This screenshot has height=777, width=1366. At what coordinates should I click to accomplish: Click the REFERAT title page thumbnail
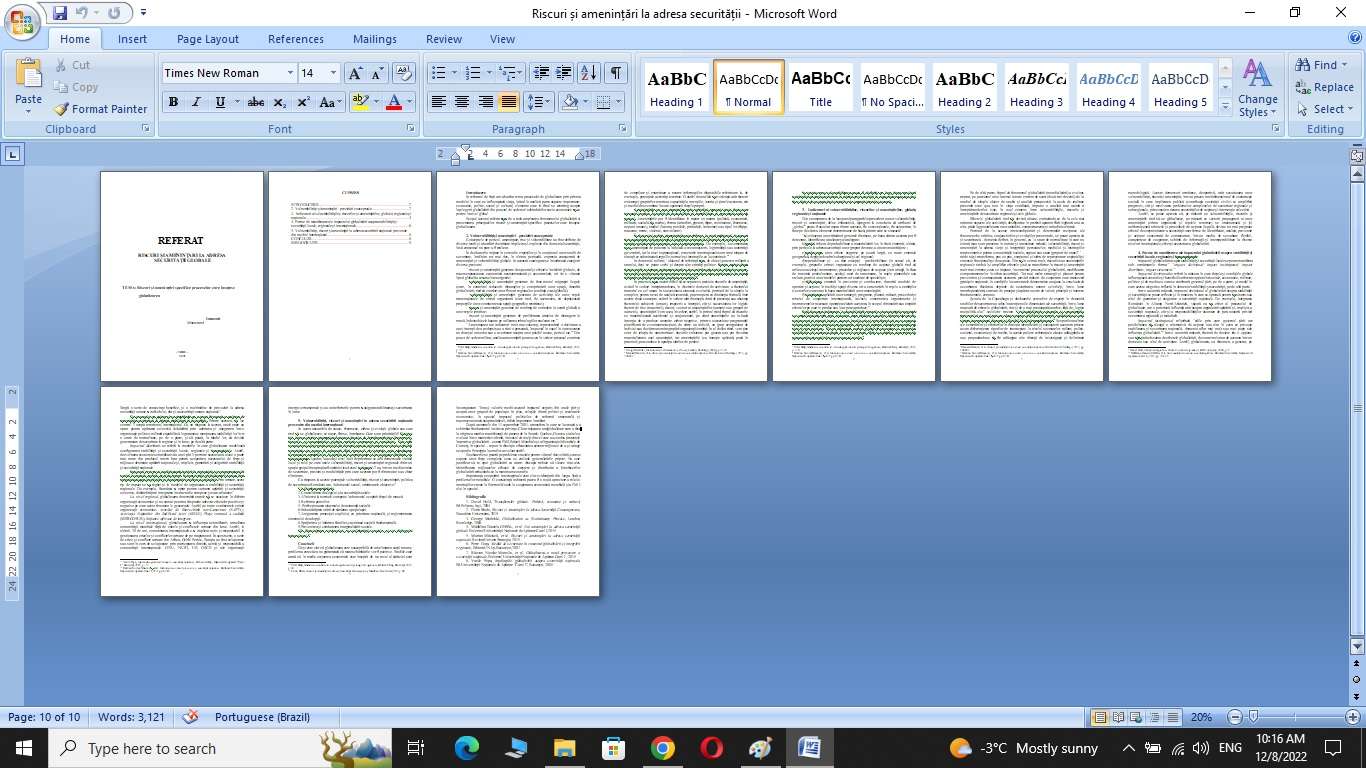point(182,276)
